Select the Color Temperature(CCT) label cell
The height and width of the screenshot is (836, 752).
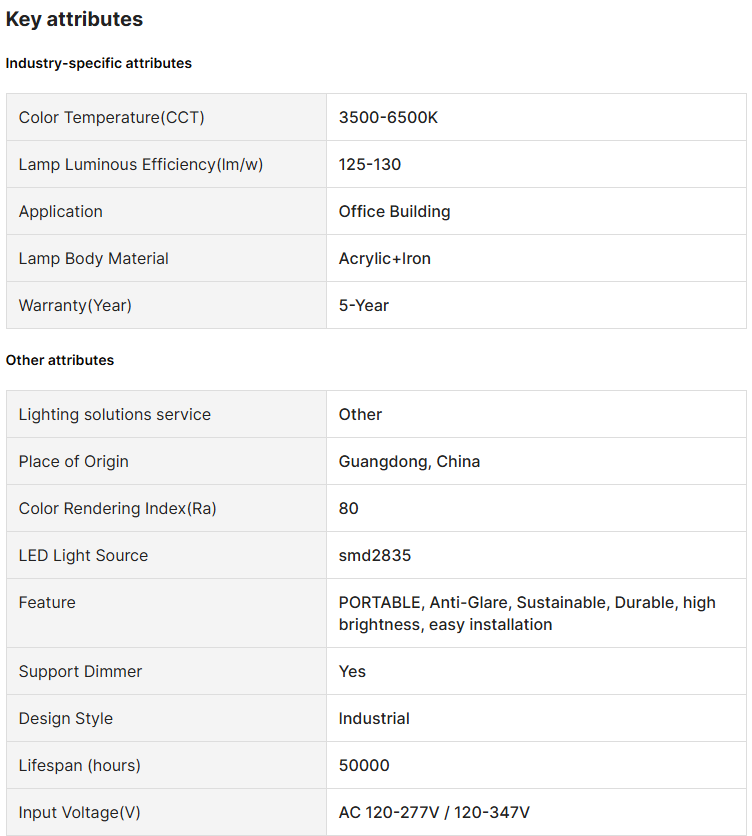click(111, 118)
